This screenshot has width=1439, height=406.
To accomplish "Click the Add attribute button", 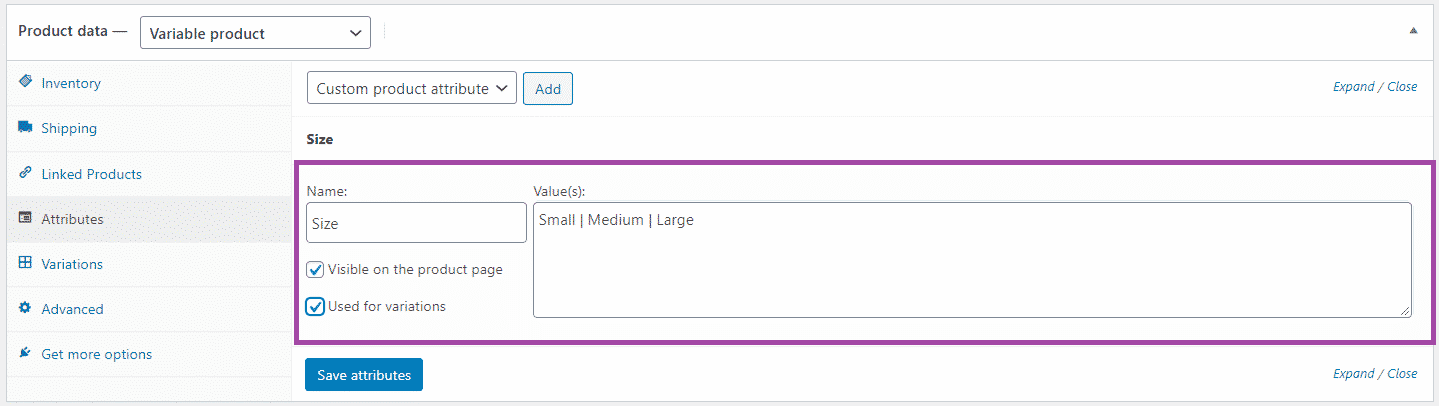I will (548, 89).
